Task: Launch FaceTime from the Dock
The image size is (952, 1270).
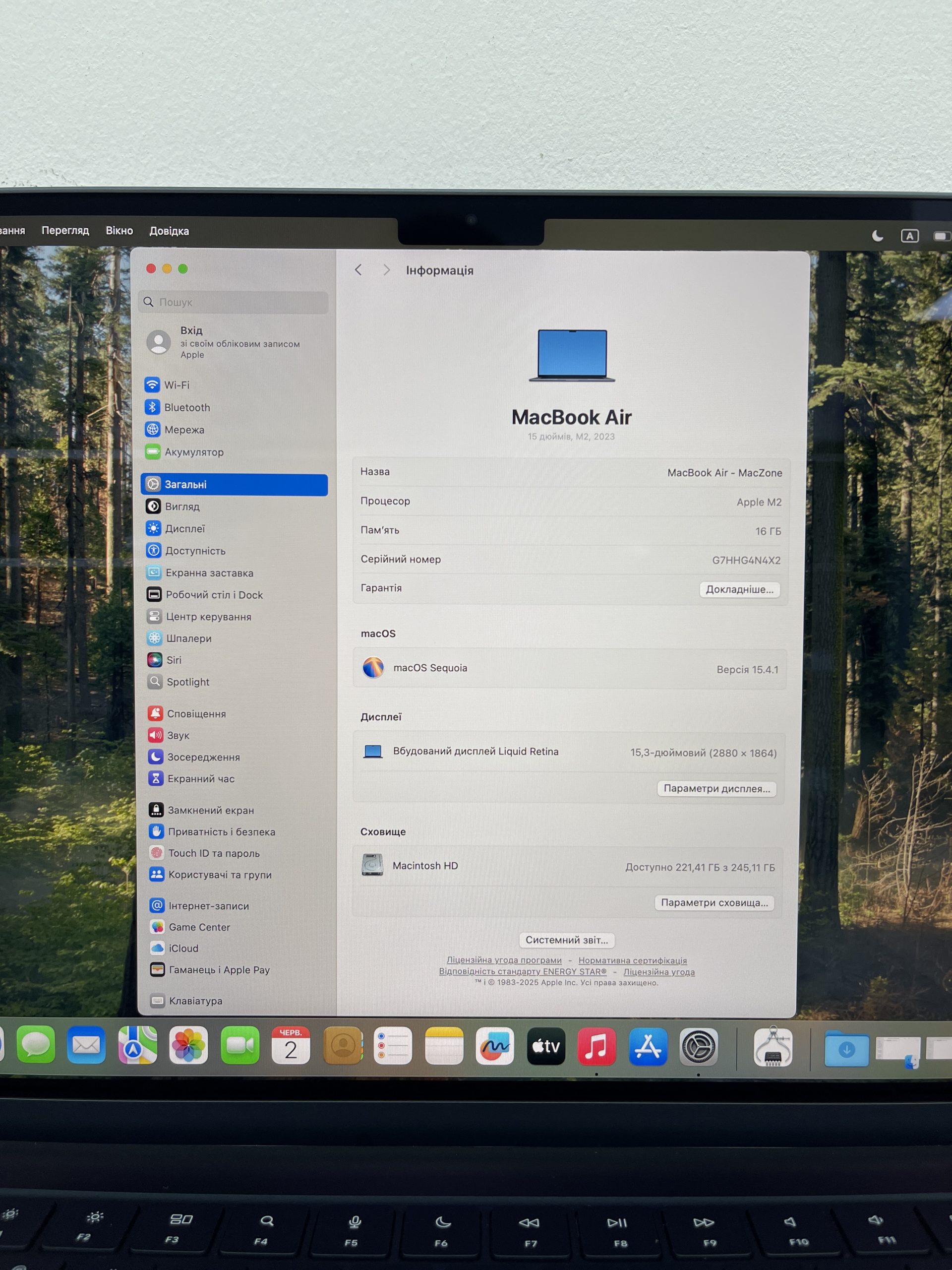Action: coord(240,1045)
